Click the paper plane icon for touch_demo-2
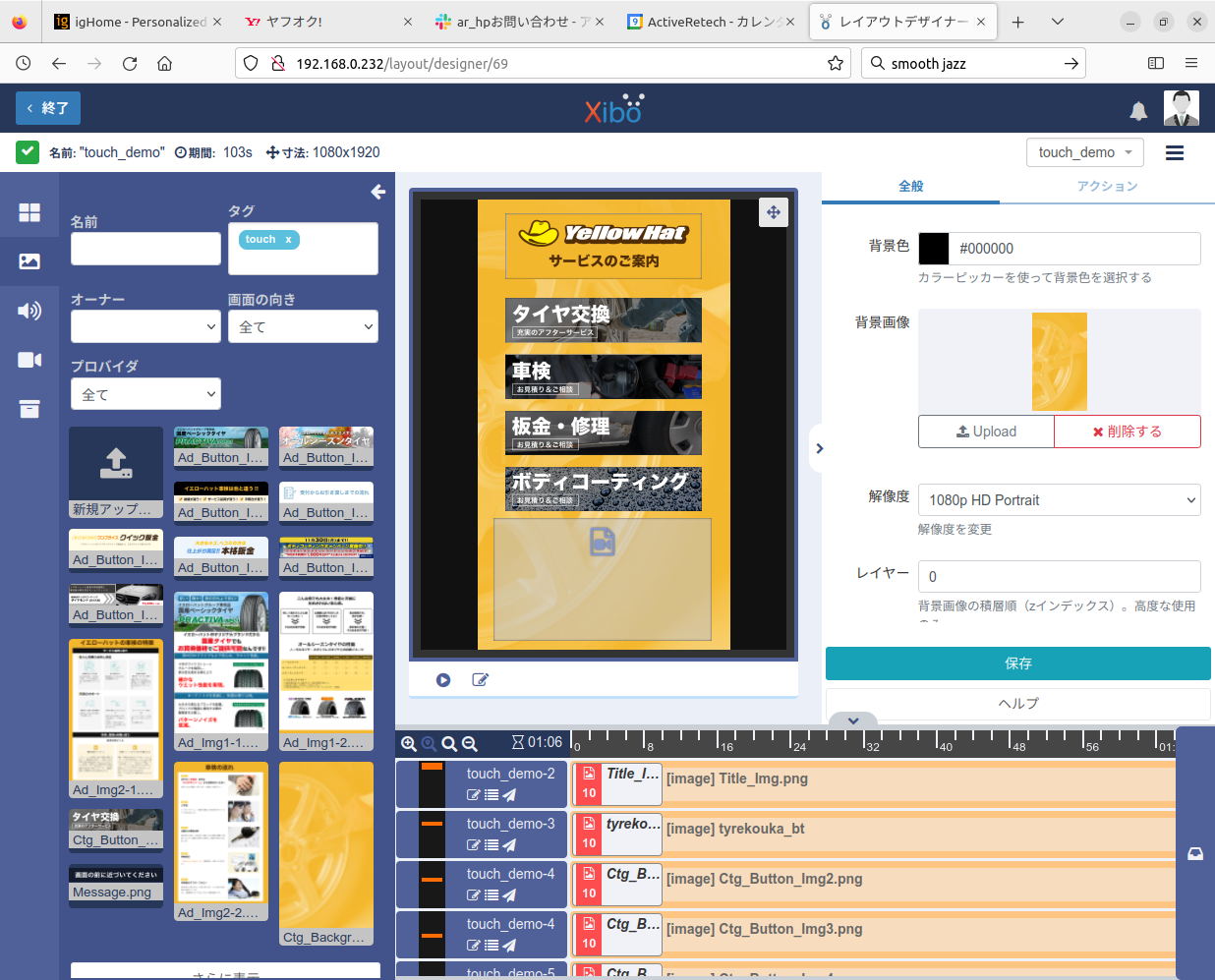 509,795
